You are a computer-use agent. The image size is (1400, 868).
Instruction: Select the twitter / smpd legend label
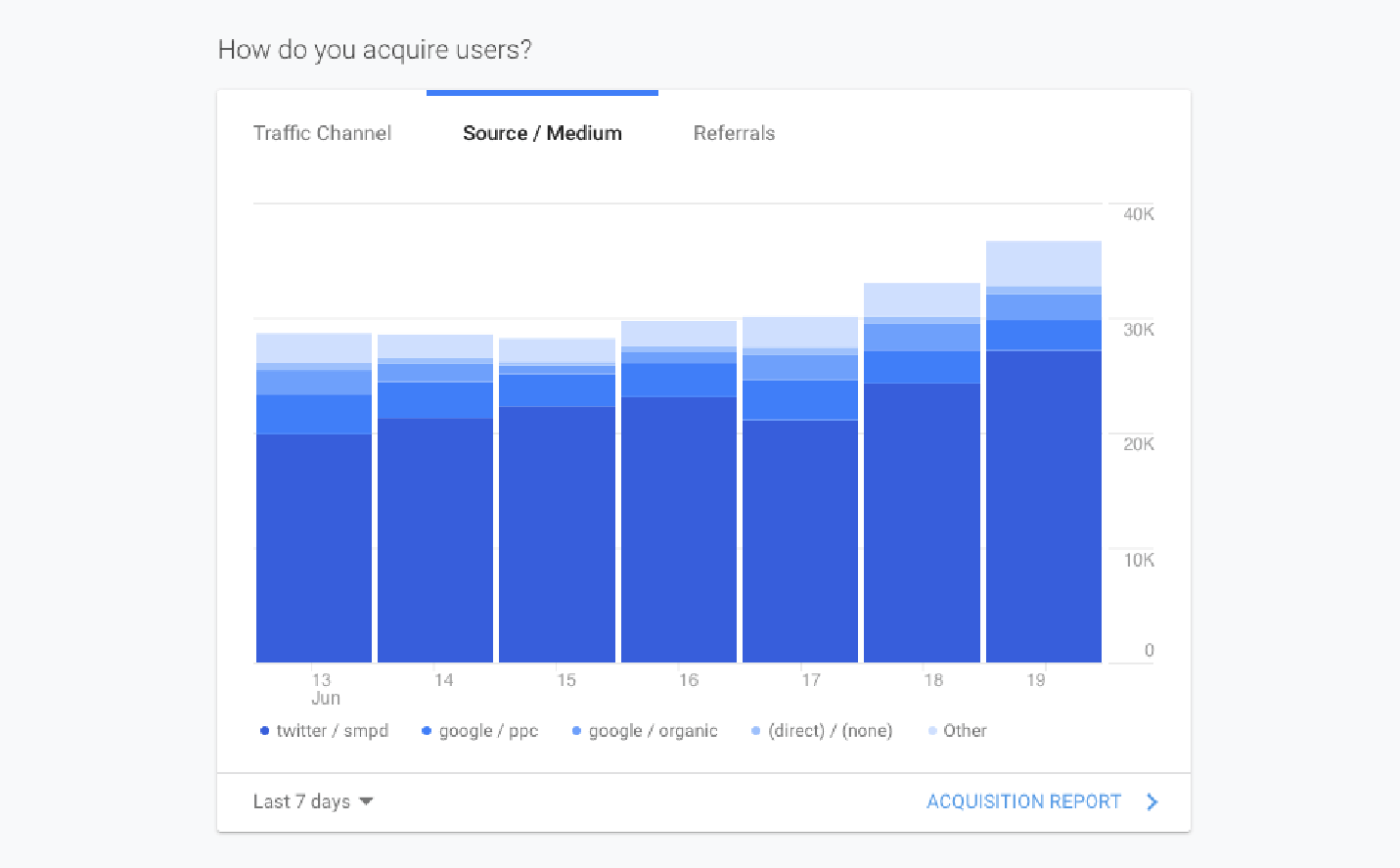coord(333,731)
